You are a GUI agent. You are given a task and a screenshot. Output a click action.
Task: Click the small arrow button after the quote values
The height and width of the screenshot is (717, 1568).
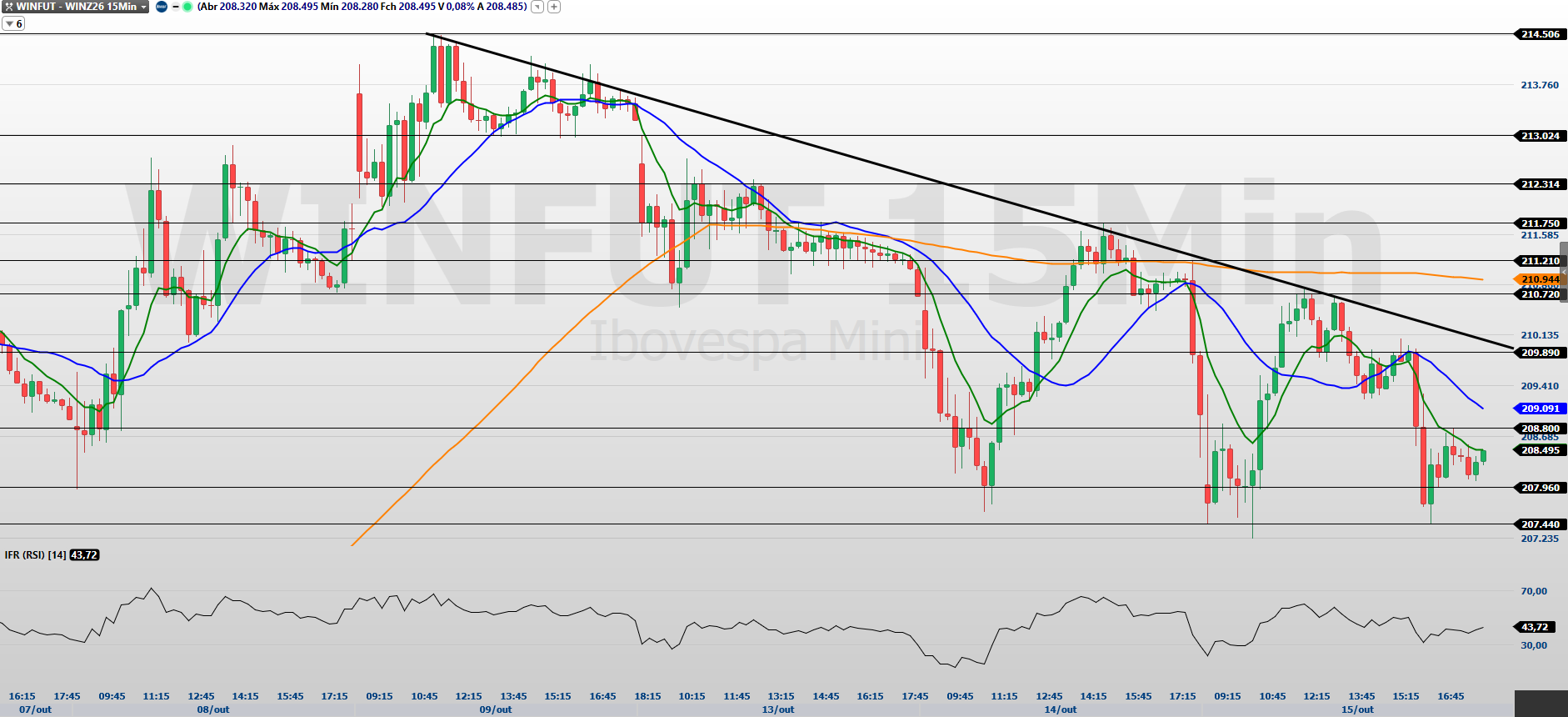pyautogui.click(x=537, y=7)
